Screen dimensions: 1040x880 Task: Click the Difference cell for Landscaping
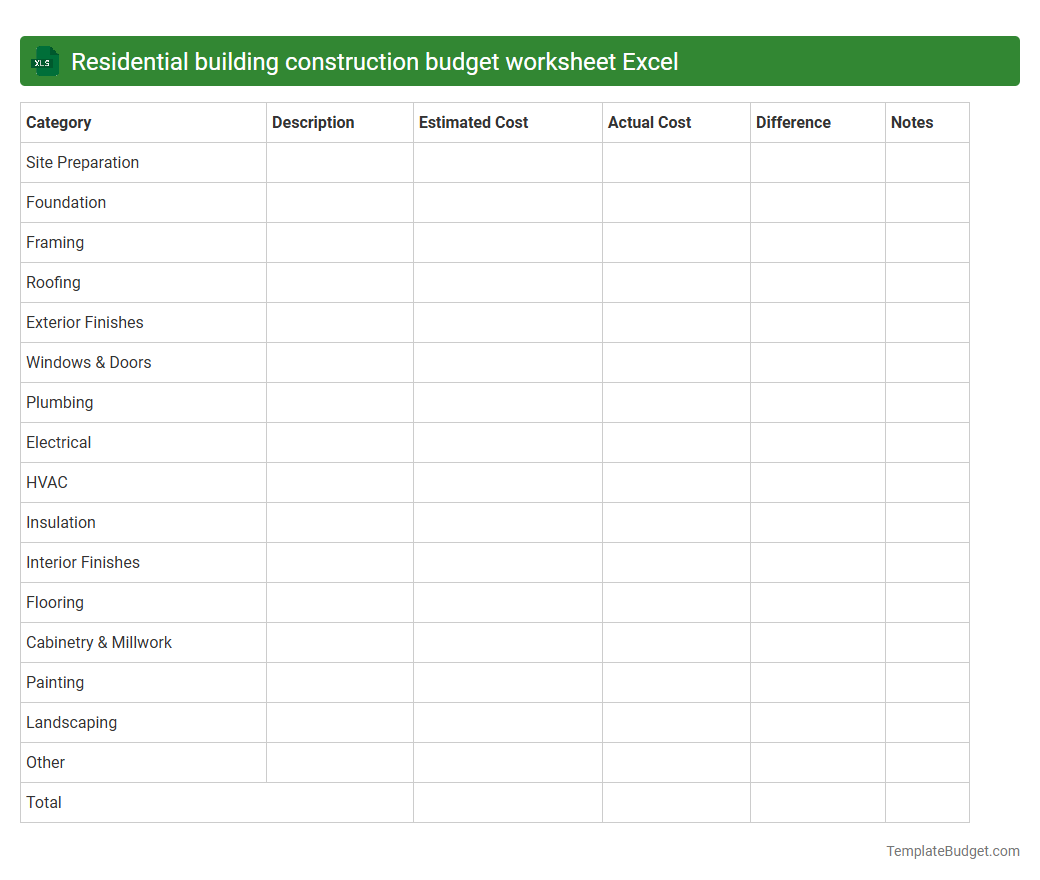tap(817, 722)
